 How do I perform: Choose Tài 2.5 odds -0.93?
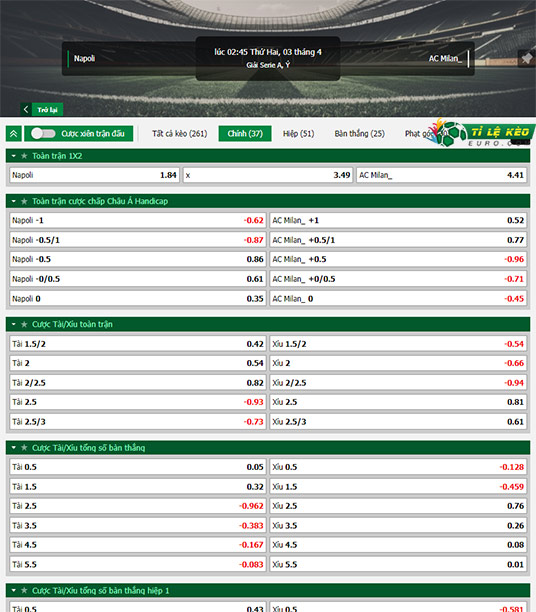138,402
